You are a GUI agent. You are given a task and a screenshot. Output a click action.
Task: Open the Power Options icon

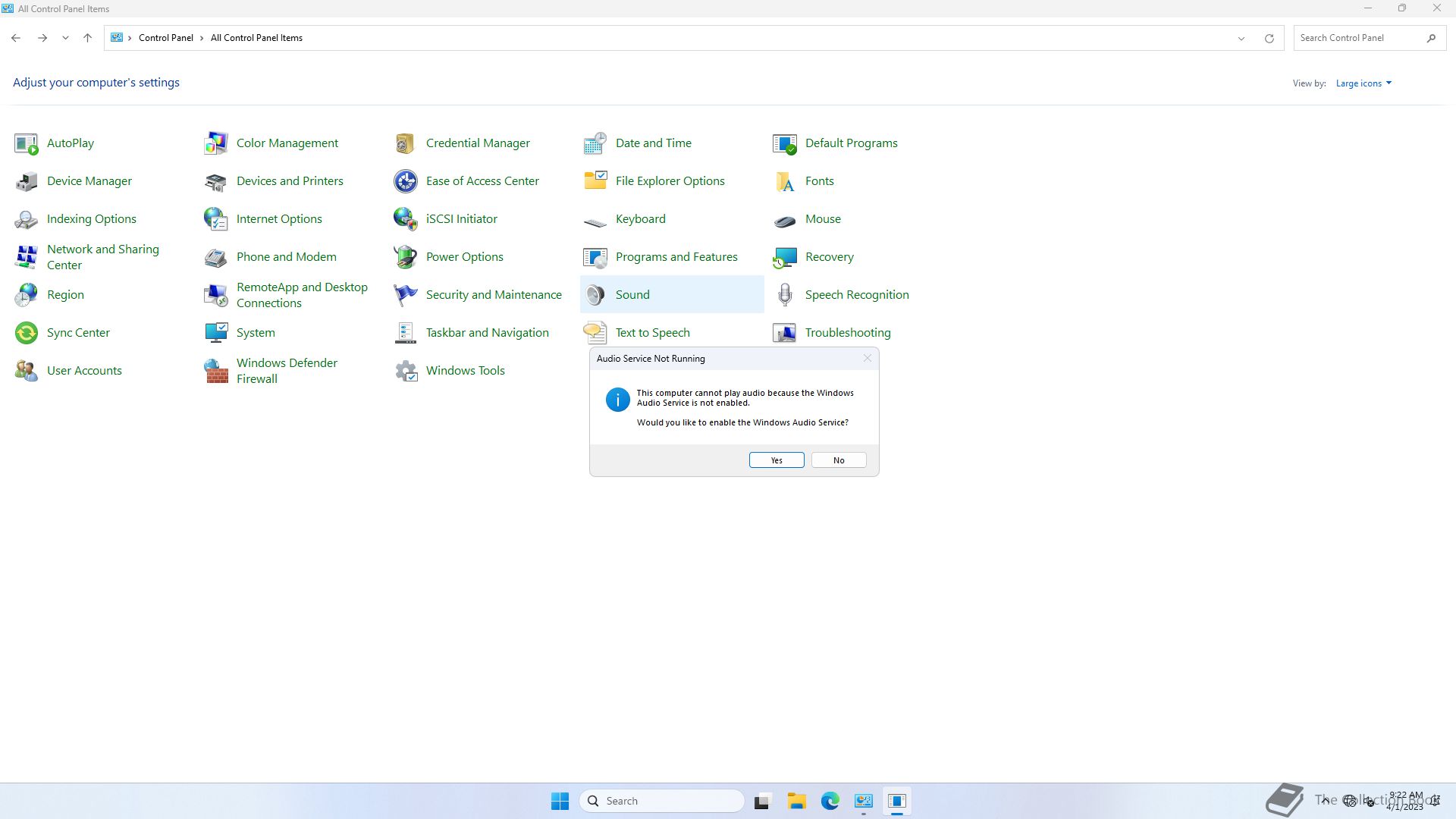coord(406,257)
